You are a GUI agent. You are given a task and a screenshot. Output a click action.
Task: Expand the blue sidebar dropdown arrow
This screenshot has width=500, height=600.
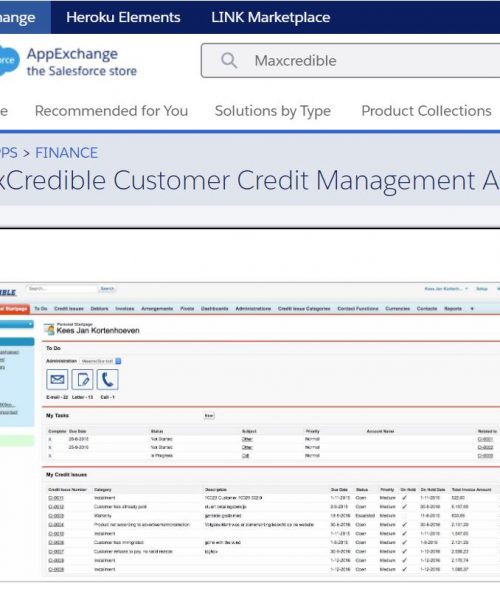coord(30,324)
